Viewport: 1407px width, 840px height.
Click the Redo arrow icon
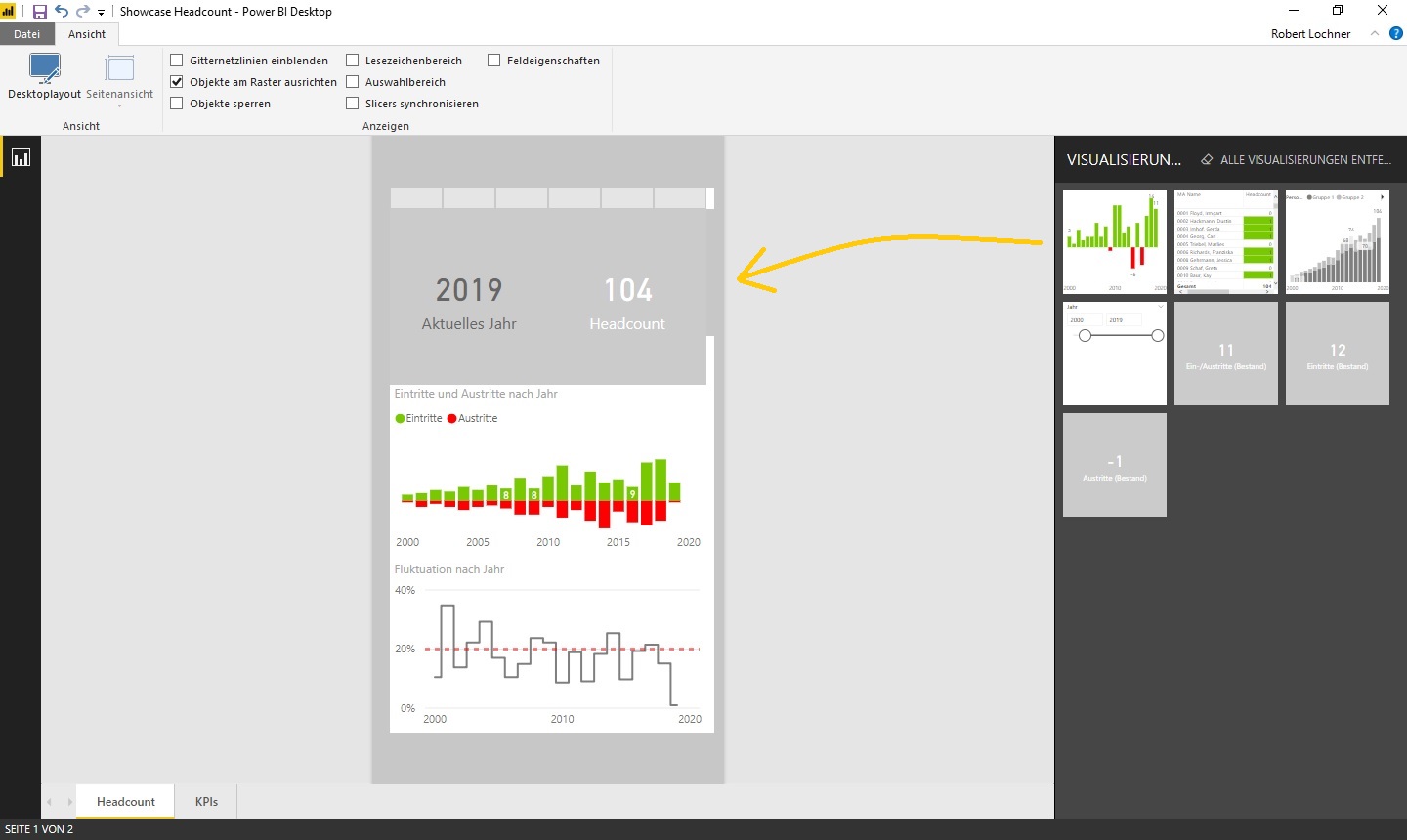(83, 12)
